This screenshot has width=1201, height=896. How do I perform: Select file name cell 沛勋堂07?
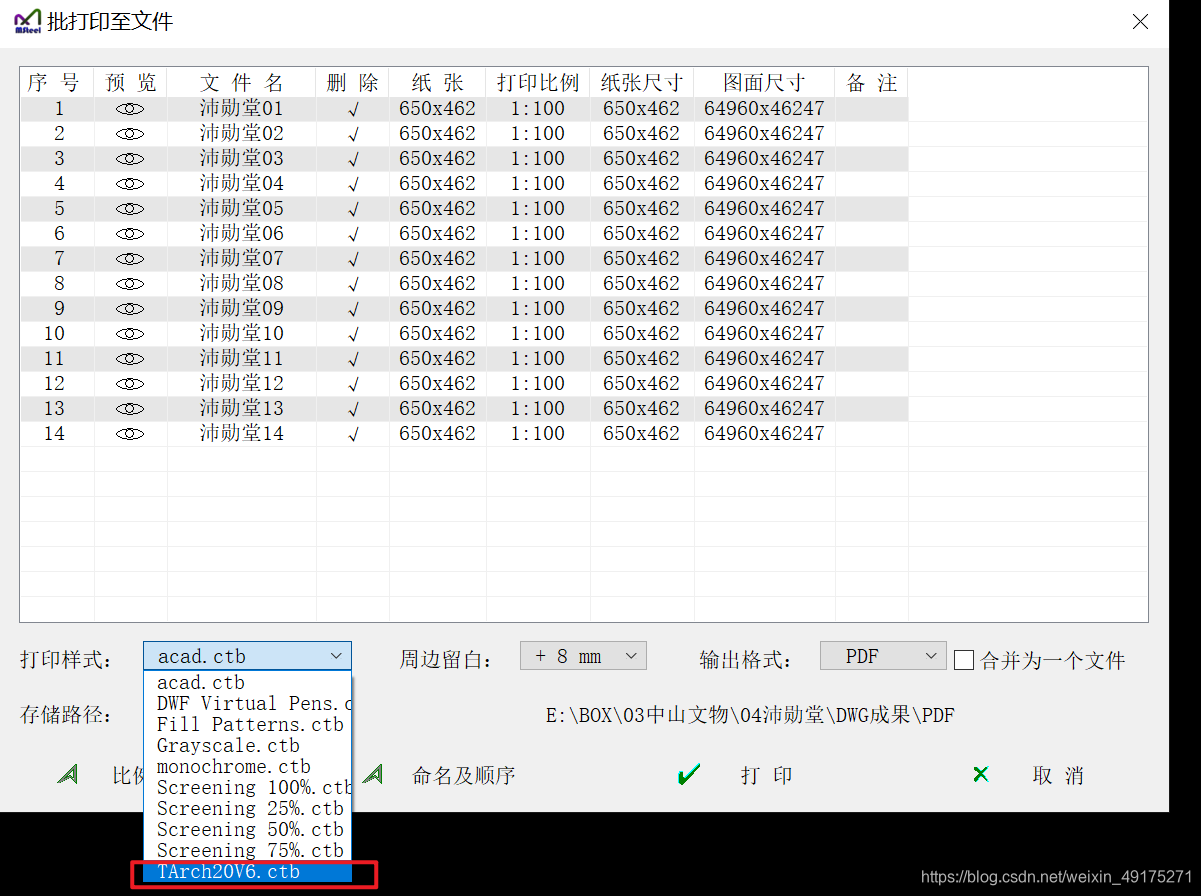tap(242, 258)
